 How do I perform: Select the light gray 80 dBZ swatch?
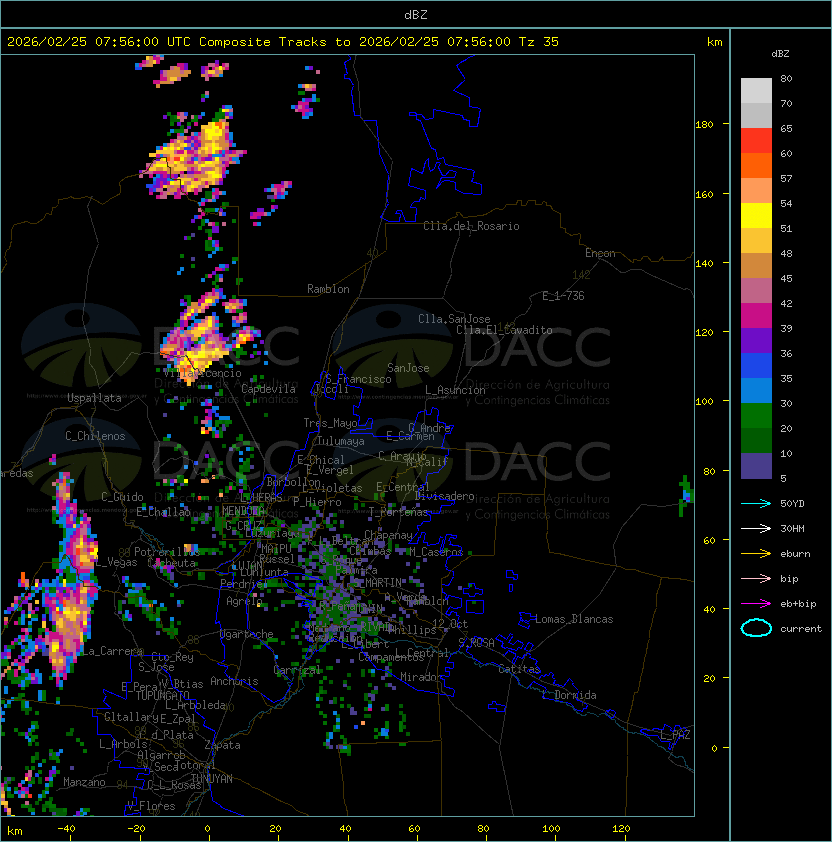(x=756, y=91)
